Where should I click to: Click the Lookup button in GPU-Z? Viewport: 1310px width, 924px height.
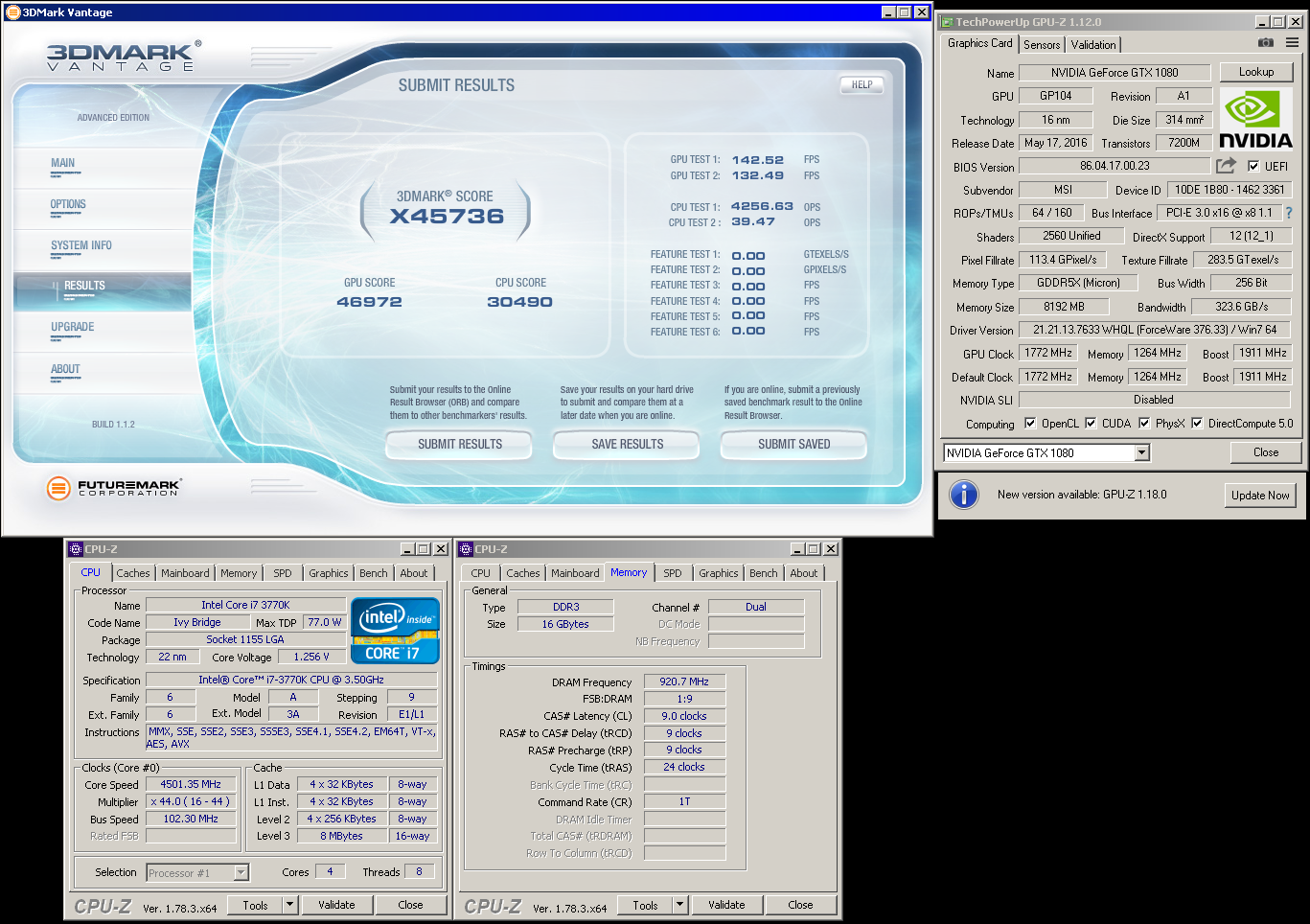[1256, 72]
